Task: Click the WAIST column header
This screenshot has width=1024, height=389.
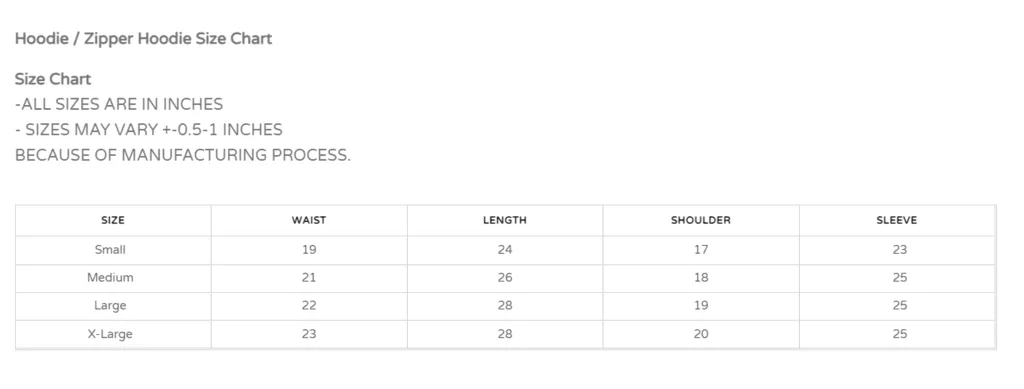Action: 309,221
